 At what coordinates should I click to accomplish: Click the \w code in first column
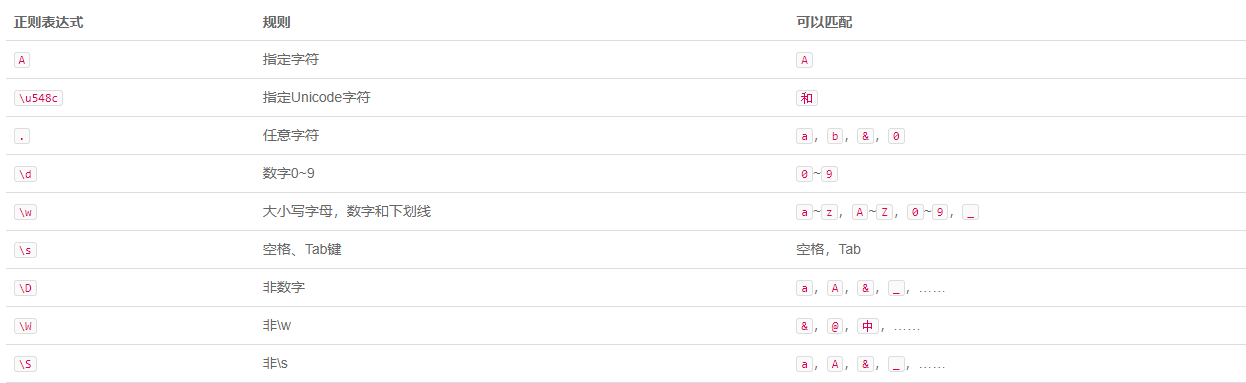[x=26, y=212]
